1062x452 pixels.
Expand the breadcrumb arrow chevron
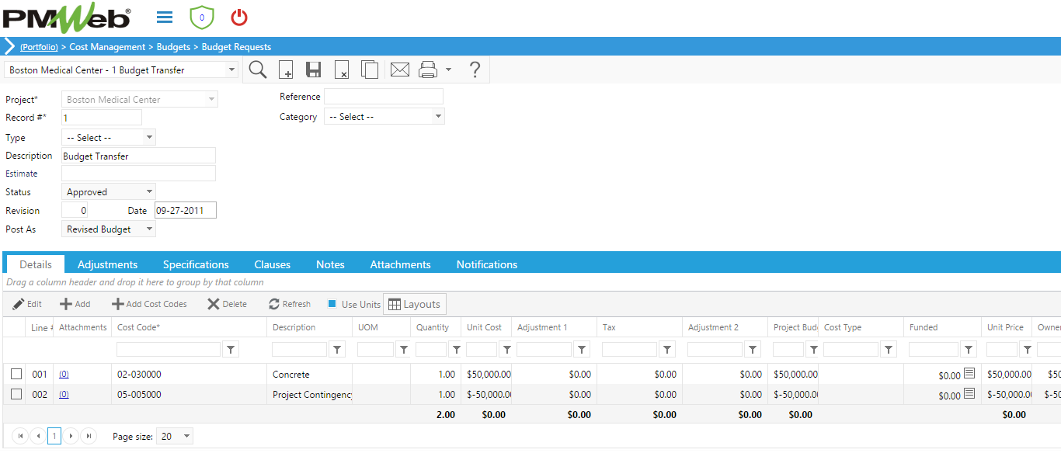click(9, 47)
